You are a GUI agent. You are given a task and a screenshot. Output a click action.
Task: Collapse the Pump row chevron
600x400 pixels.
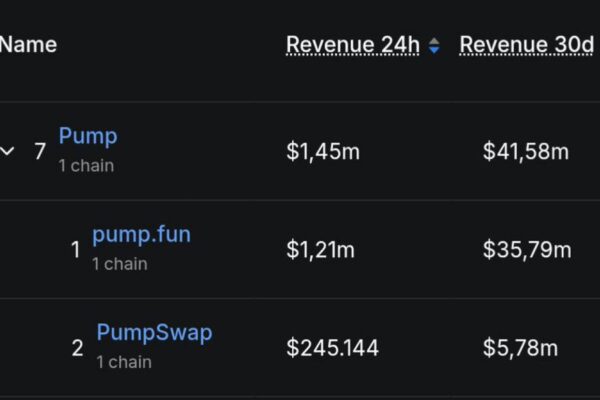8,152
